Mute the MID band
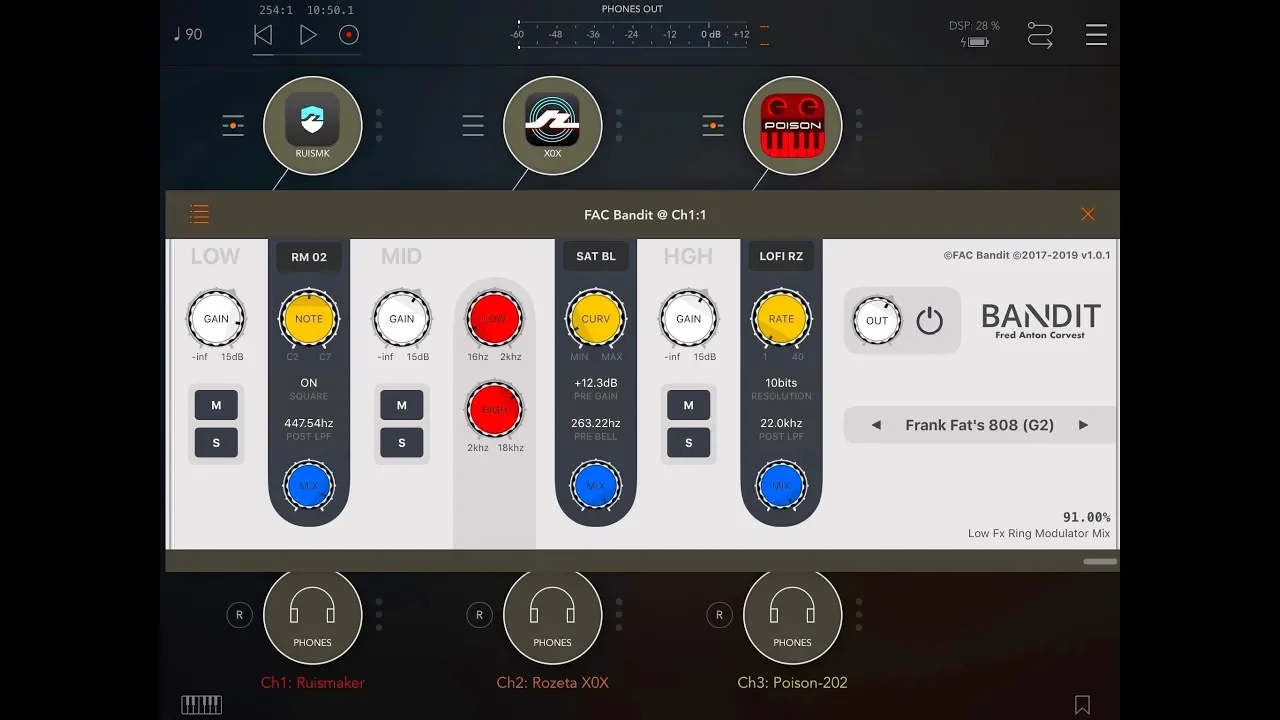The width and height of the screenshot is (1280, 720). [402, 405]
